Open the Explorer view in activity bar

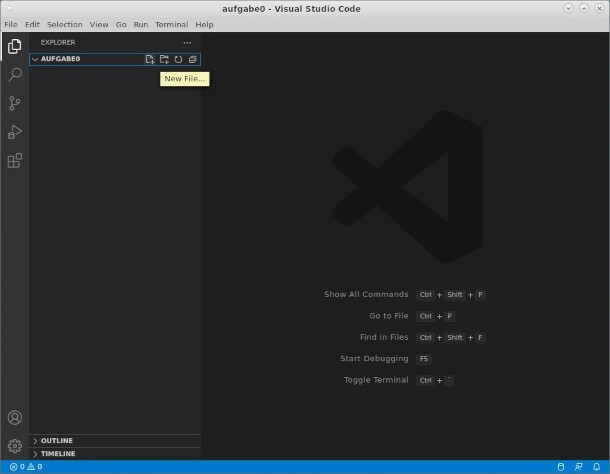pyautogui.click(x=14, y=46)
